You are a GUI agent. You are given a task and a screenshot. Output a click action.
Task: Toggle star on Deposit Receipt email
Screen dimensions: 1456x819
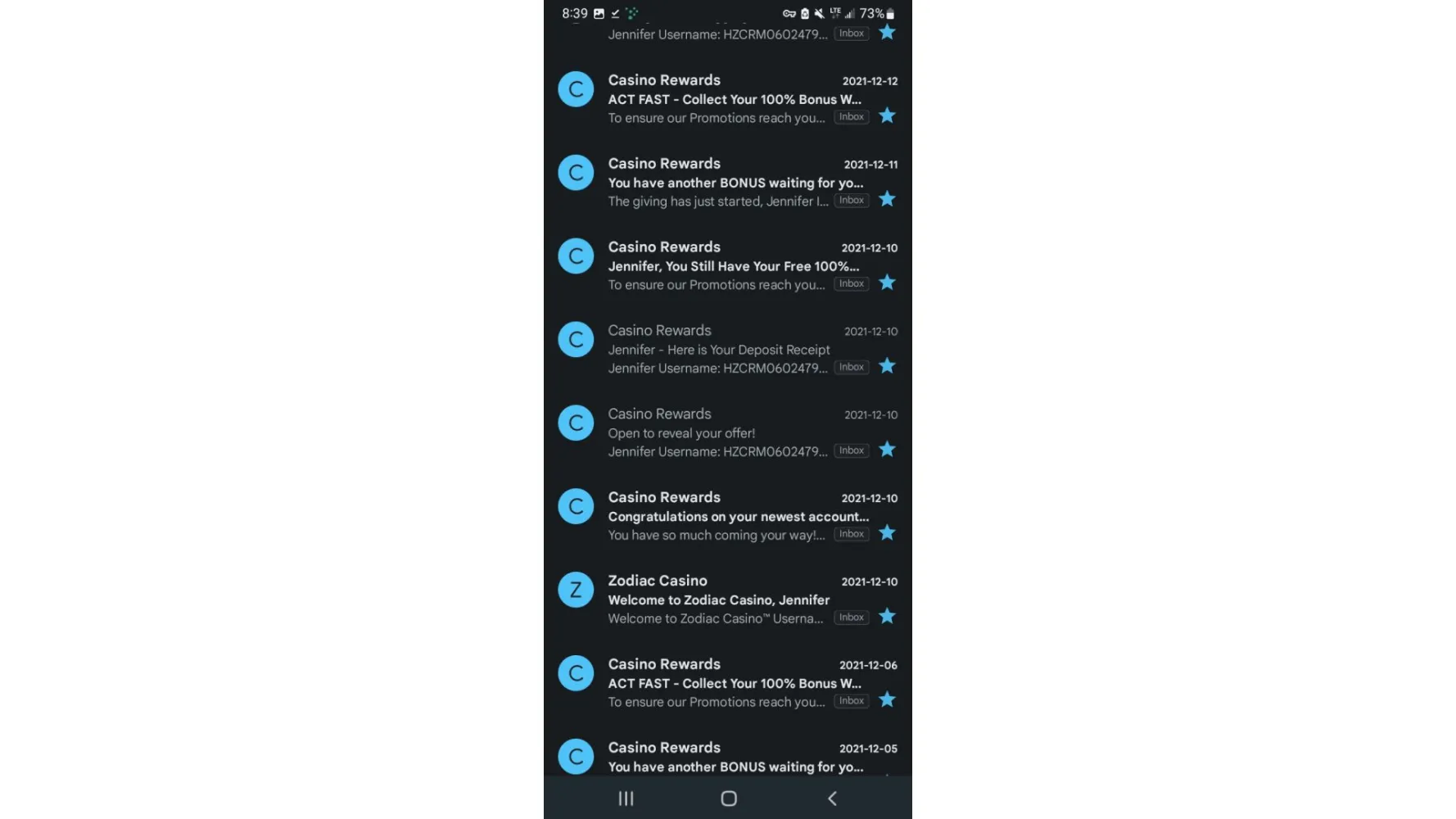[887, 366]
